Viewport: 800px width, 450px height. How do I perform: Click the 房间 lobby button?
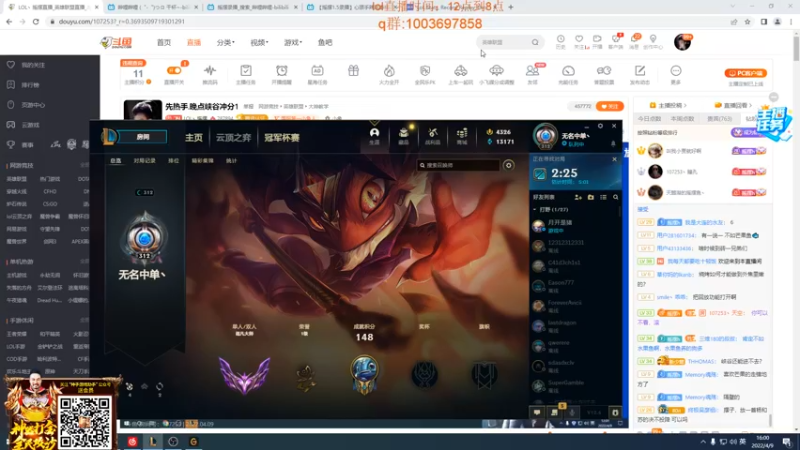143,137
